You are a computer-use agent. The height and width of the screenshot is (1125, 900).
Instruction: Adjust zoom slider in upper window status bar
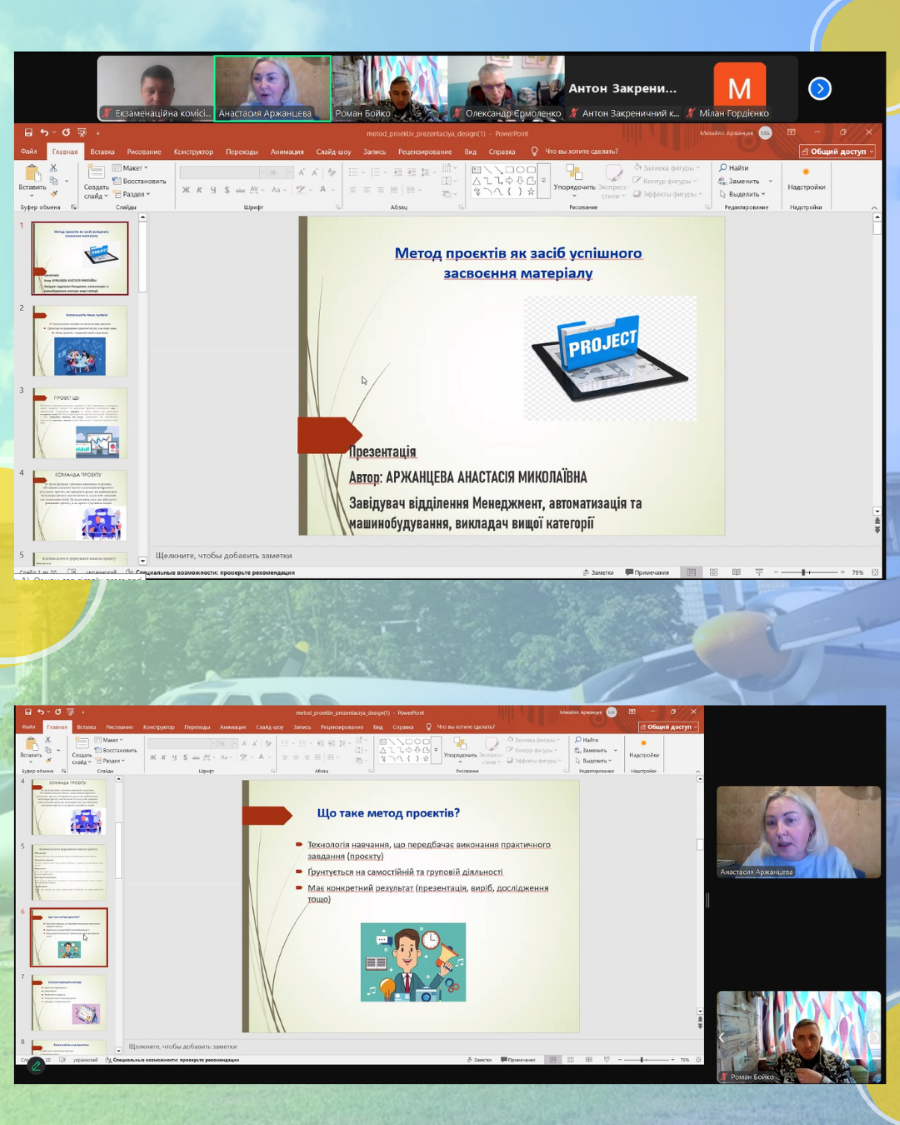[x=806, y=572]
